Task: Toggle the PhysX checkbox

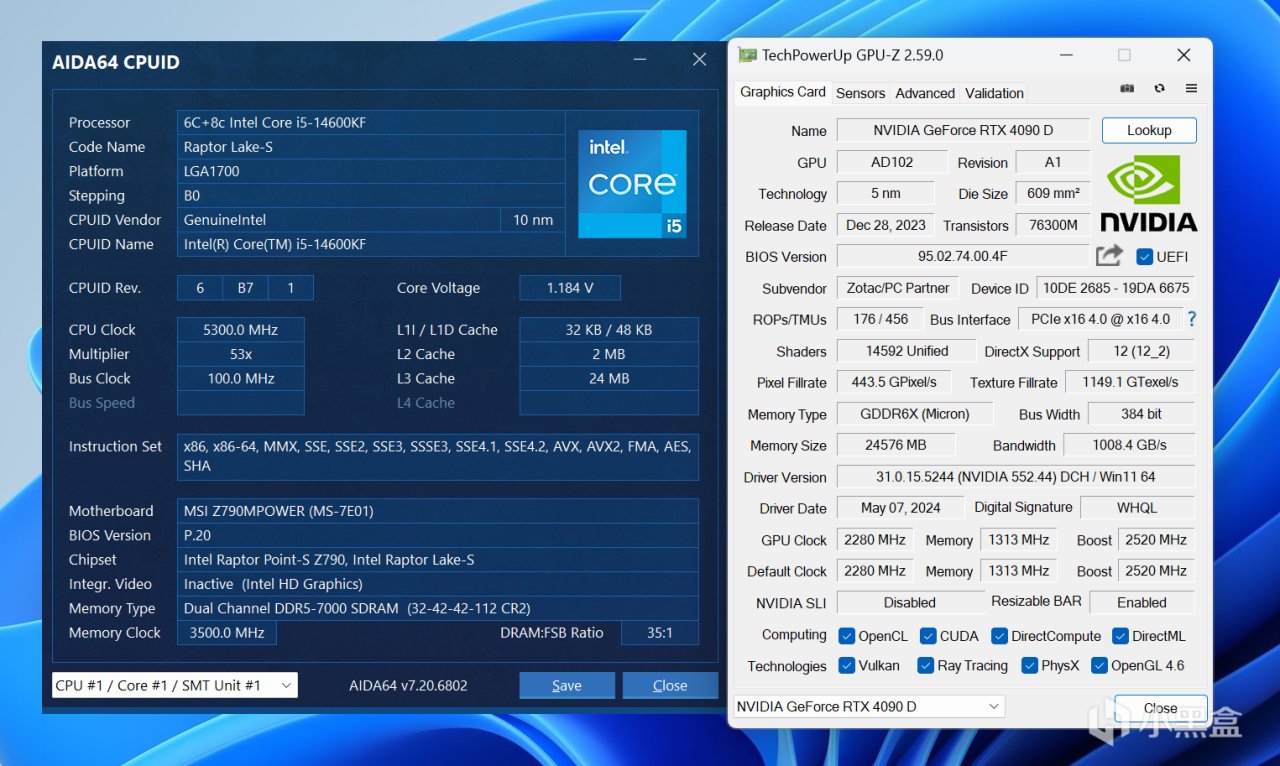Action: 1030,666
